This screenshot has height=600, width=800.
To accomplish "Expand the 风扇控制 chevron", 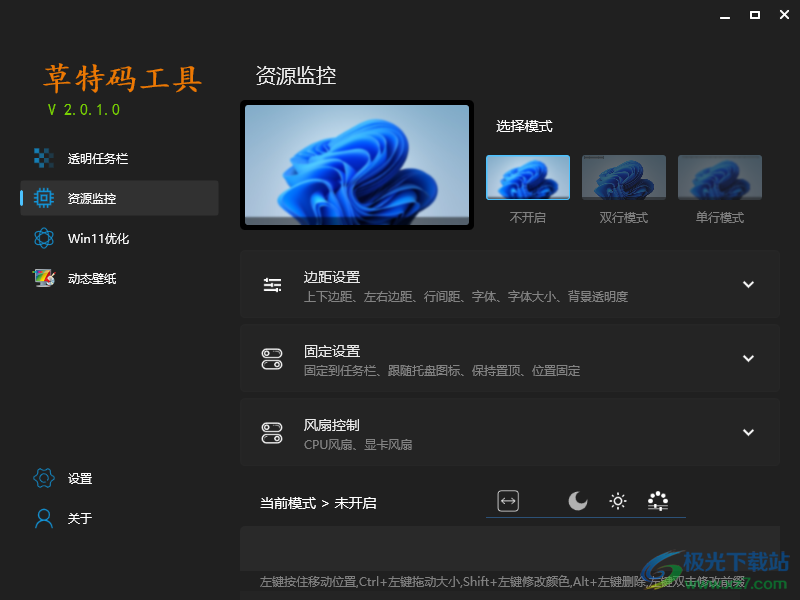I will tap(748, 433).
